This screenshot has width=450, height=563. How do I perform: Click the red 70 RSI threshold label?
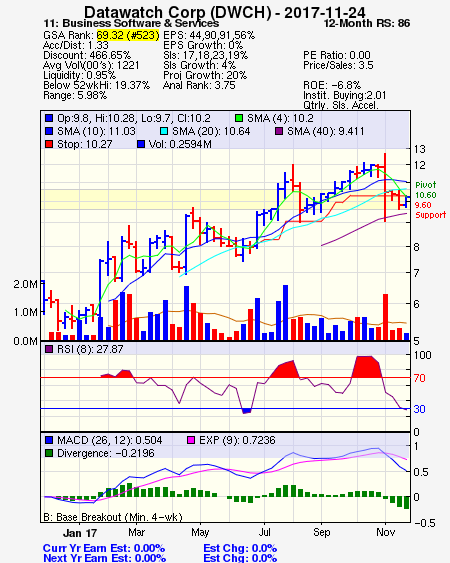click(419, 378)
